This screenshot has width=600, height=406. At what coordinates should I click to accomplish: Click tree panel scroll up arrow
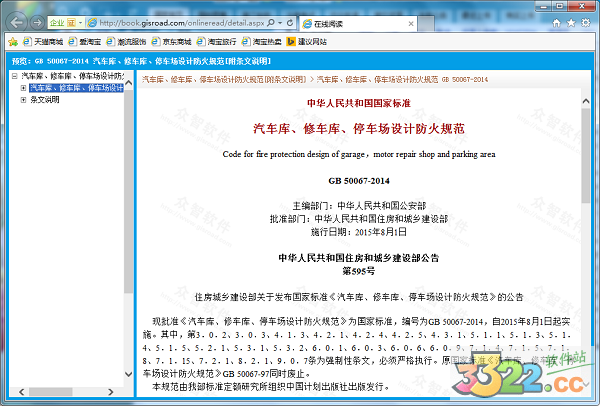(x=129, y=82)
